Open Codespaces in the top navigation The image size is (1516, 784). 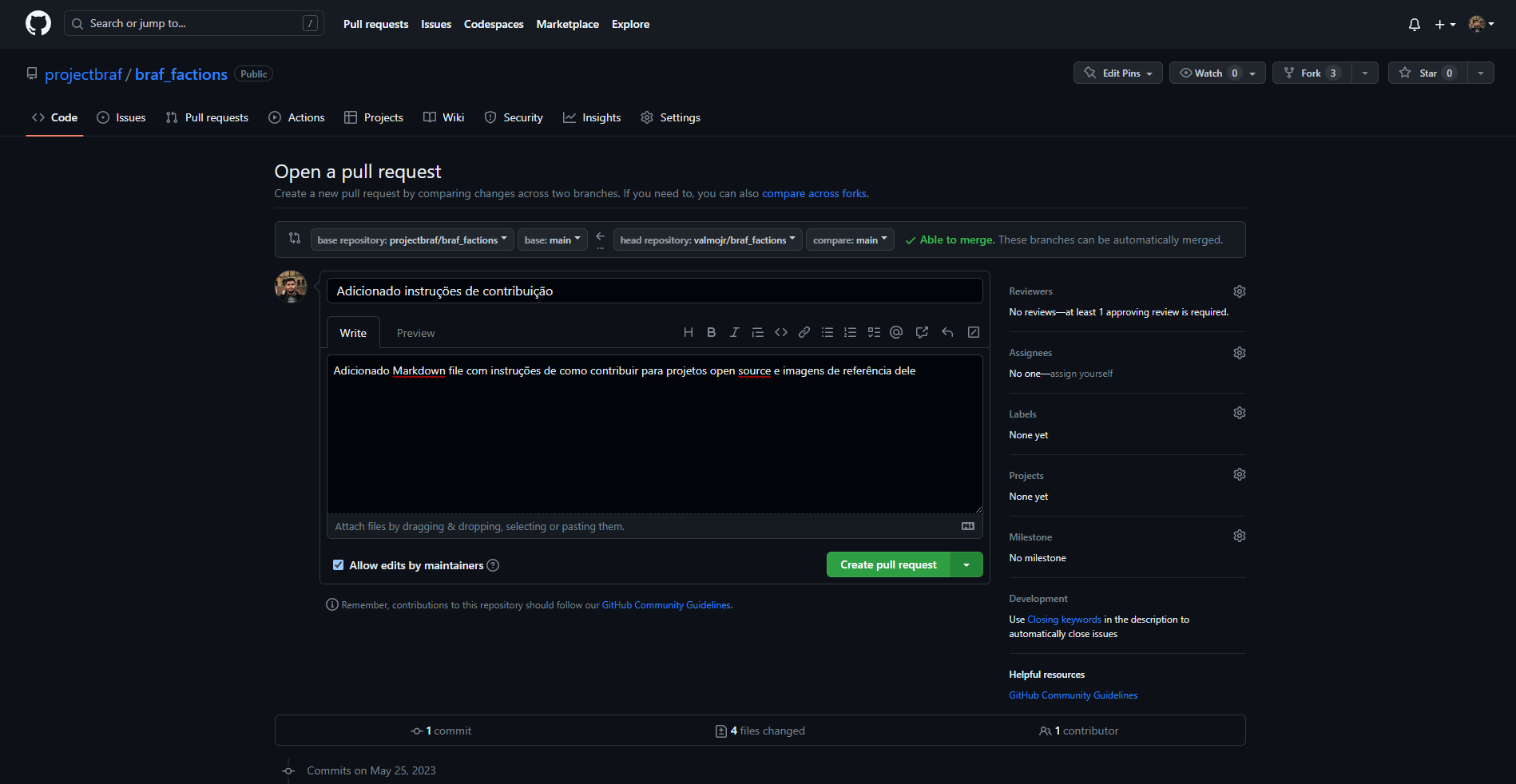tap(494, 24)
